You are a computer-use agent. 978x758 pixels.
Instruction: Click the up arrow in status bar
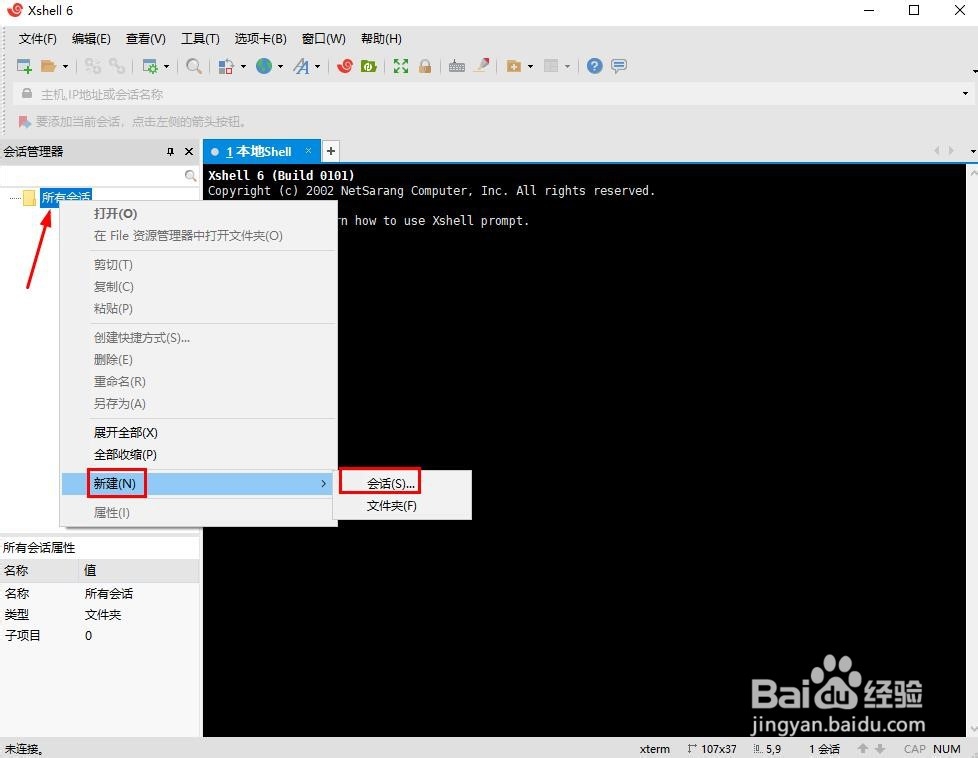click(x=863, y=749)
